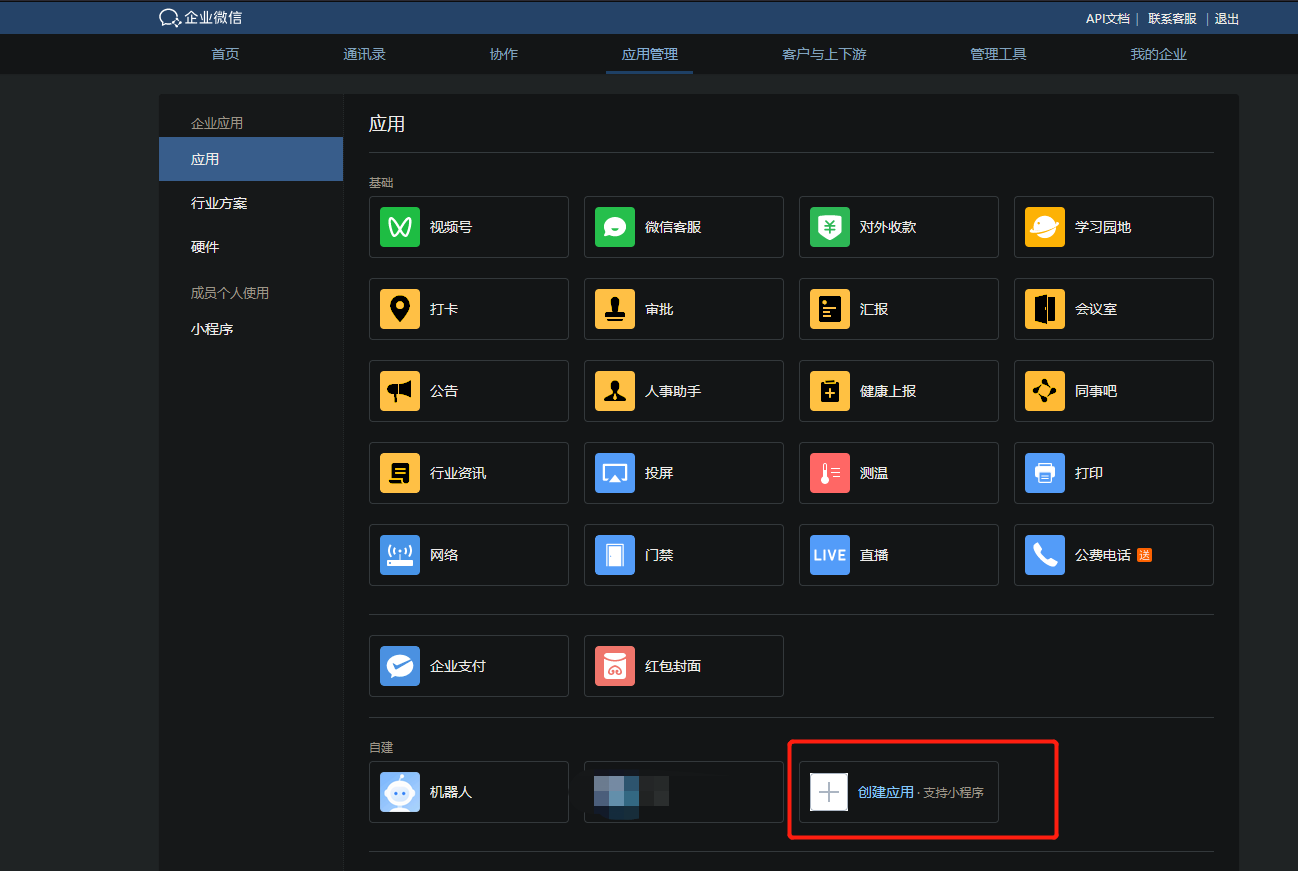Select the 应用管理 tab
This screenshot has width=1298, height=871.
tap(650, 54)
